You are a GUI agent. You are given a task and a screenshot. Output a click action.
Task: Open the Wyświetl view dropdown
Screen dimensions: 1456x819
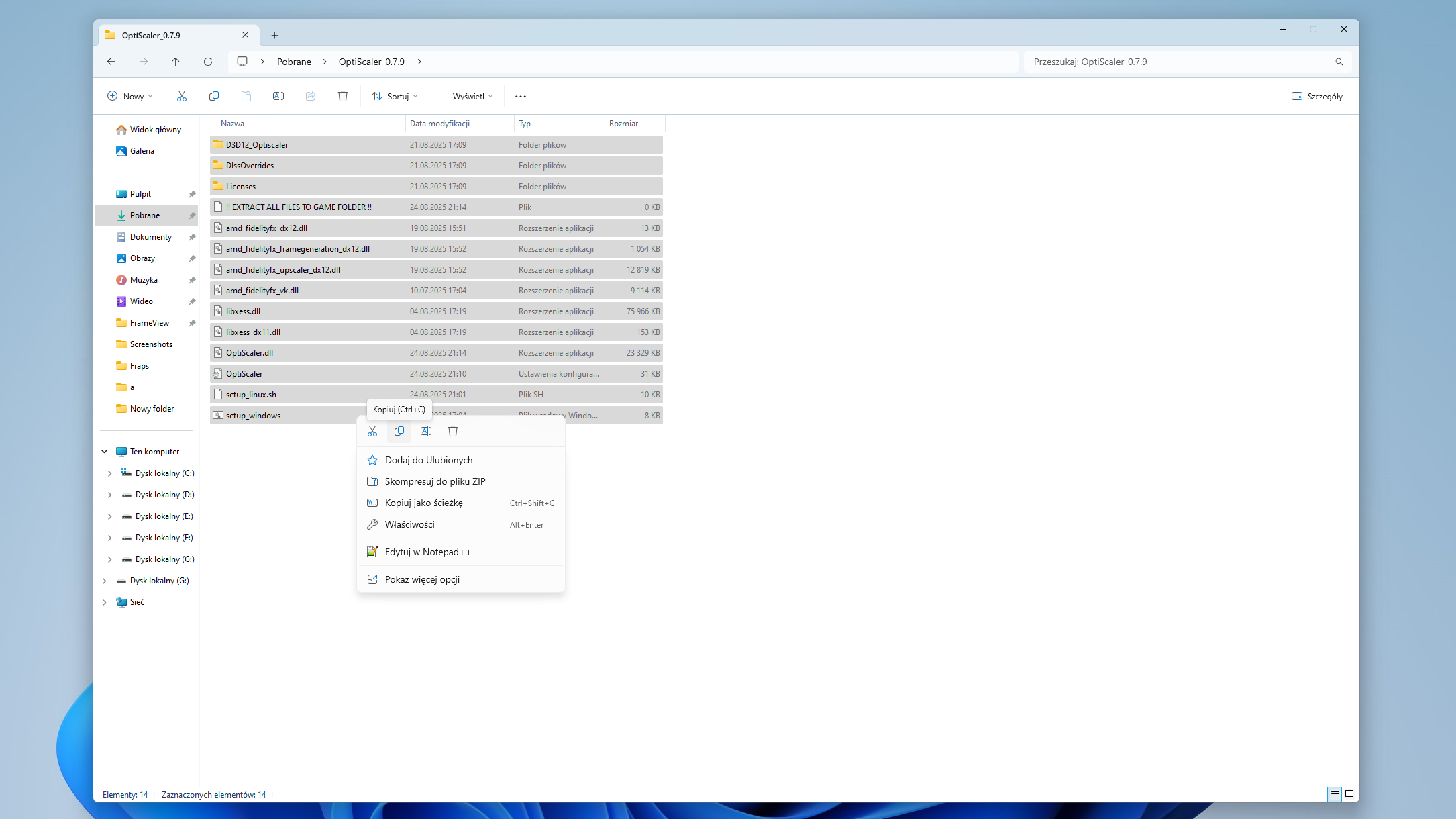[464, 96]
